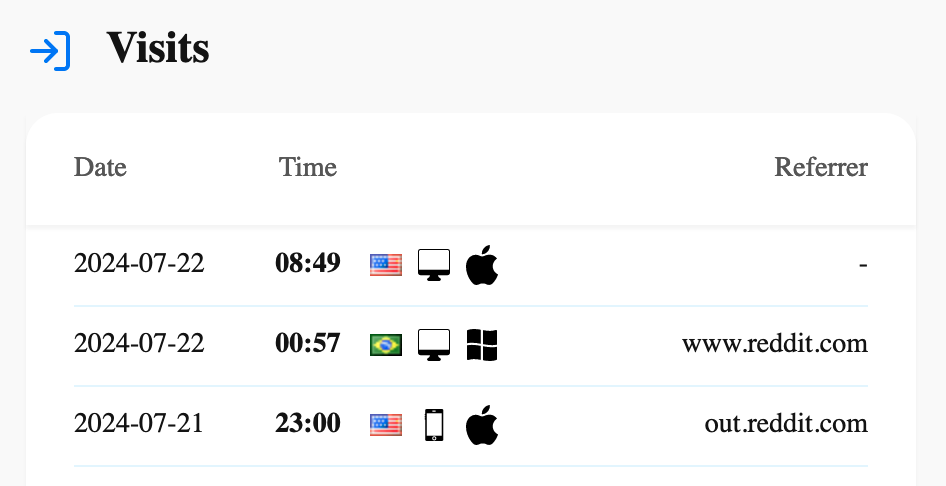
Task: Click the mobile phone icon for 23:00 visit
Action: (434, 424)
